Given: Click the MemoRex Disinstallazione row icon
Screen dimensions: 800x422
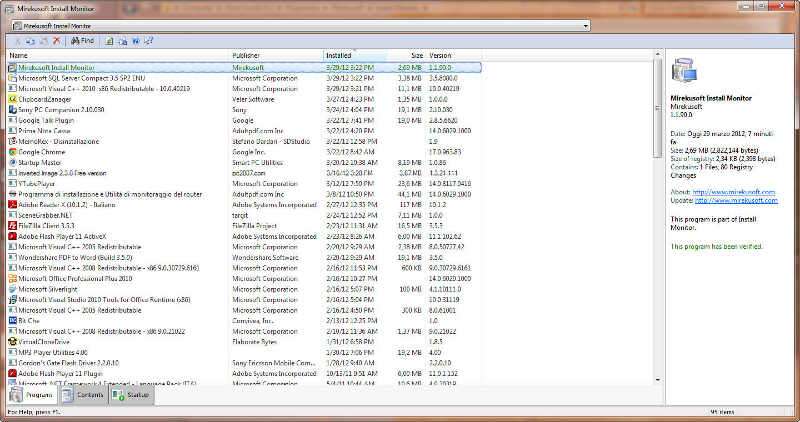Looking at the screenshot, I should click(x=13, y=141).
